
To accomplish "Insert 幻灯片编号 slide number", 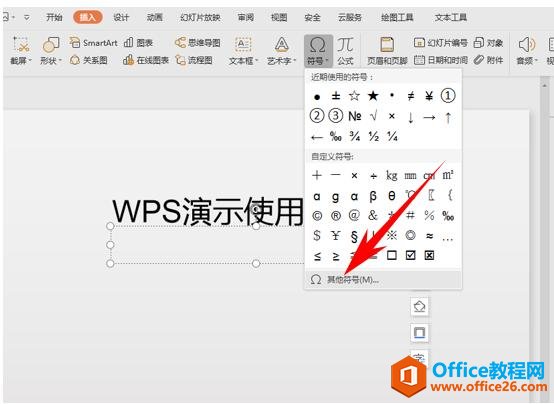I will 440,43.
